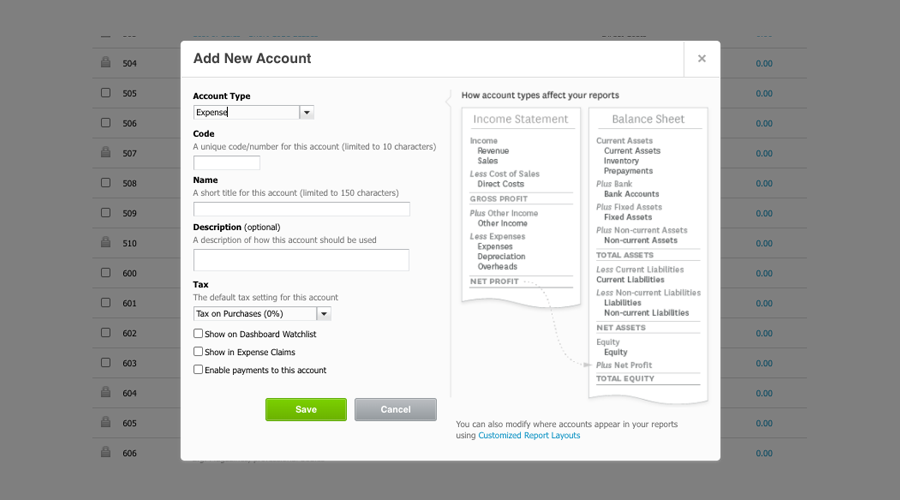900x500 pixels.
Task: Select the lock icon on row 510
Action: 105,243
